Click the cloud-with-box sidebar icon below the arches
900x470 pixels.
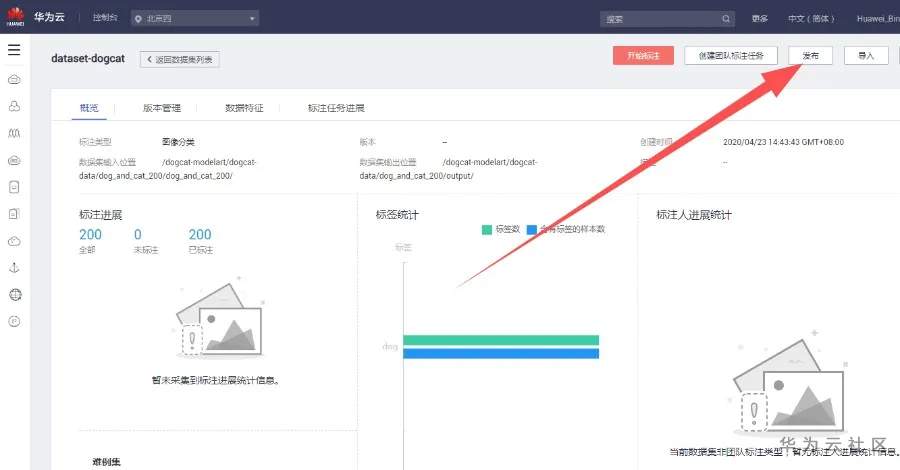(x=14, y=160)
